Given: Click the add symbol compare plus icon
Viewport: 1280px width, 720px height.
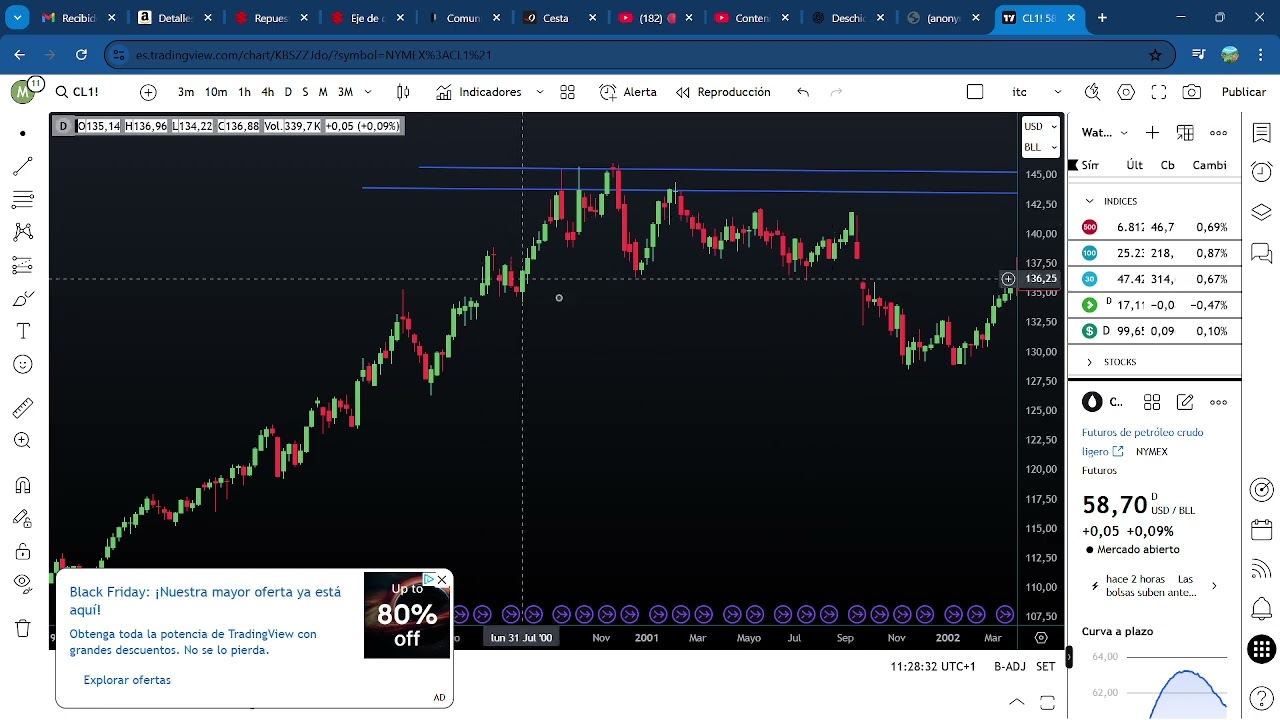Looking at the screenshot, I should coord(148,92).
